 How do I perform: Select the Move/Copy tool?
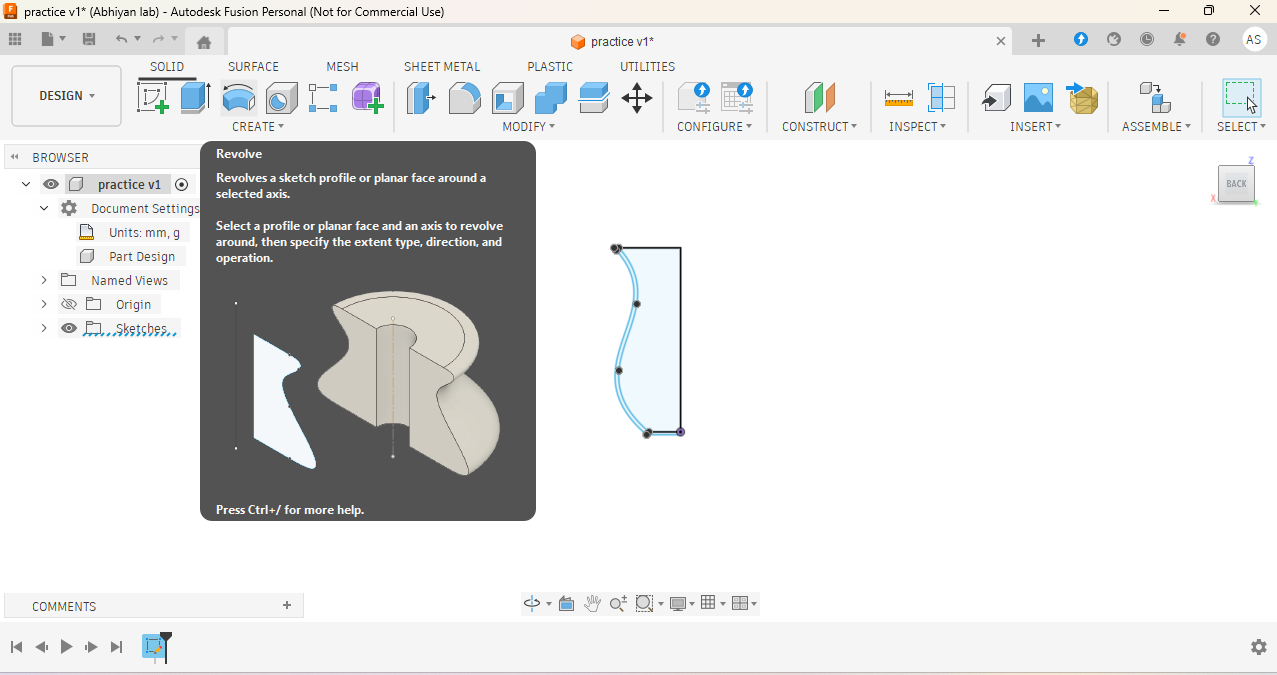pyautogui.click(x=637, y=98)
